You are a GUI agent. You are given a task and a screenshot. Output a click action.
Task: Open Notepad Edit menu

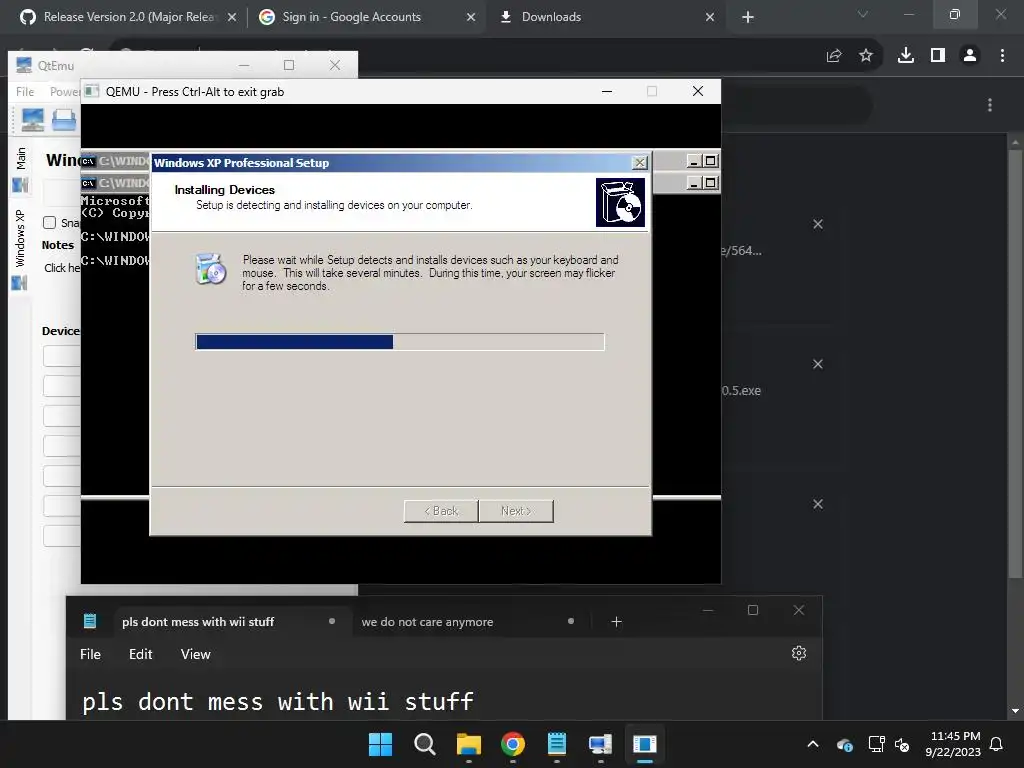coord(140,654)
